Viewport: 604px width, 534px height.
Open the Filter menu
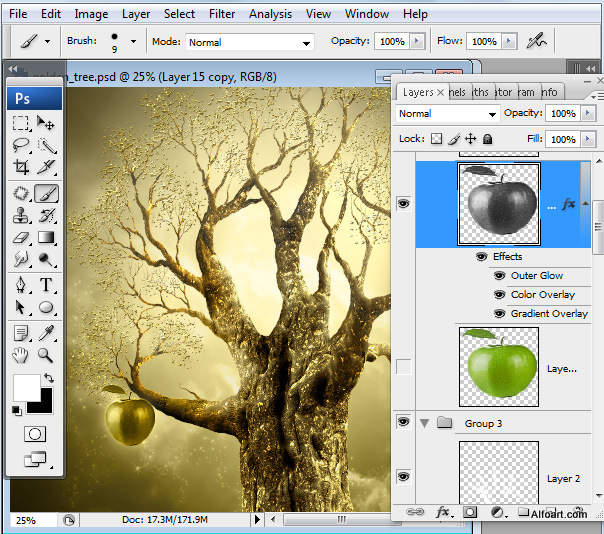point(222,14)
